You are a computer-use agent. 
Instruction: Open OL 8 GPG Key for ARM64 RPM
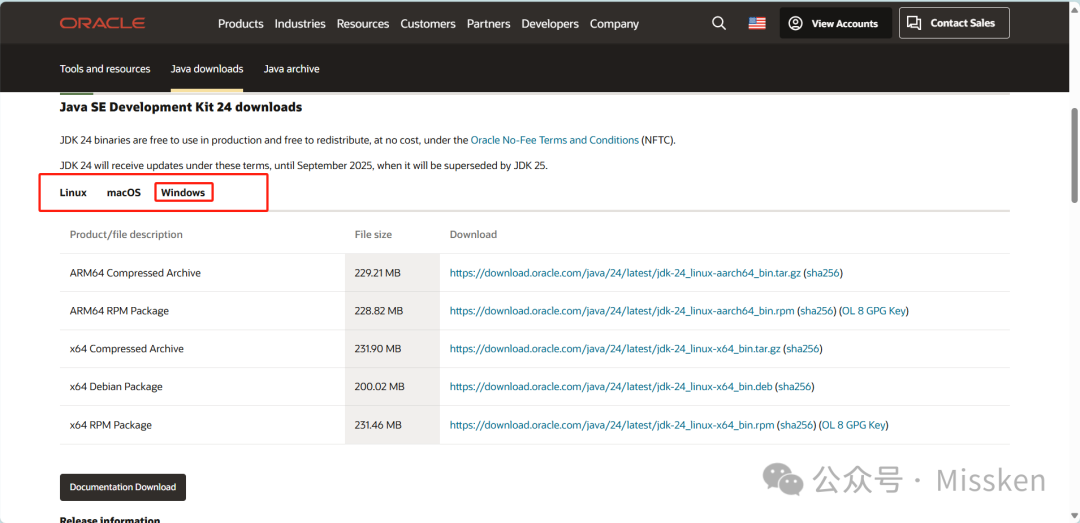click(x=873, y=311)
